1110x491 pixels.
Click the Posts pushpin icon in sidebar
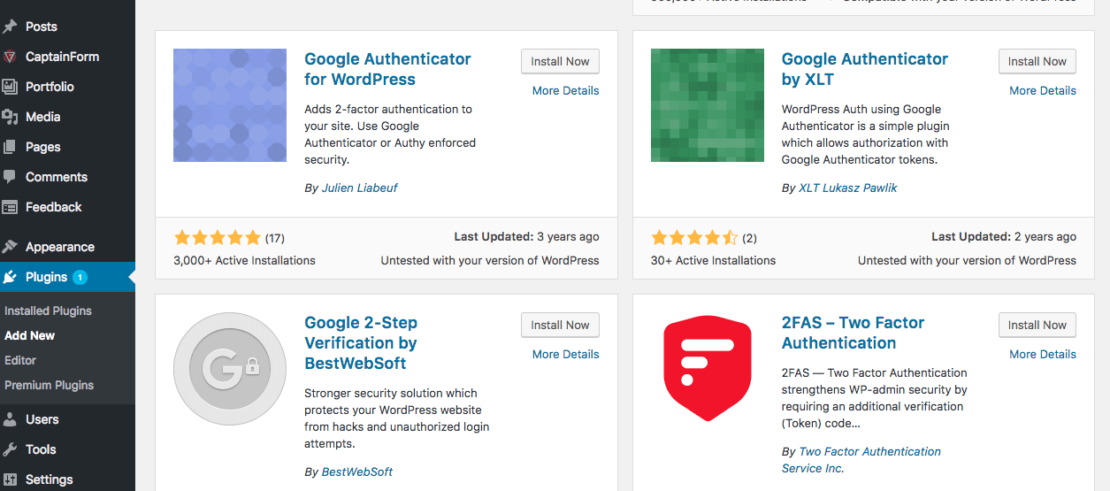(x=9, y=27)
